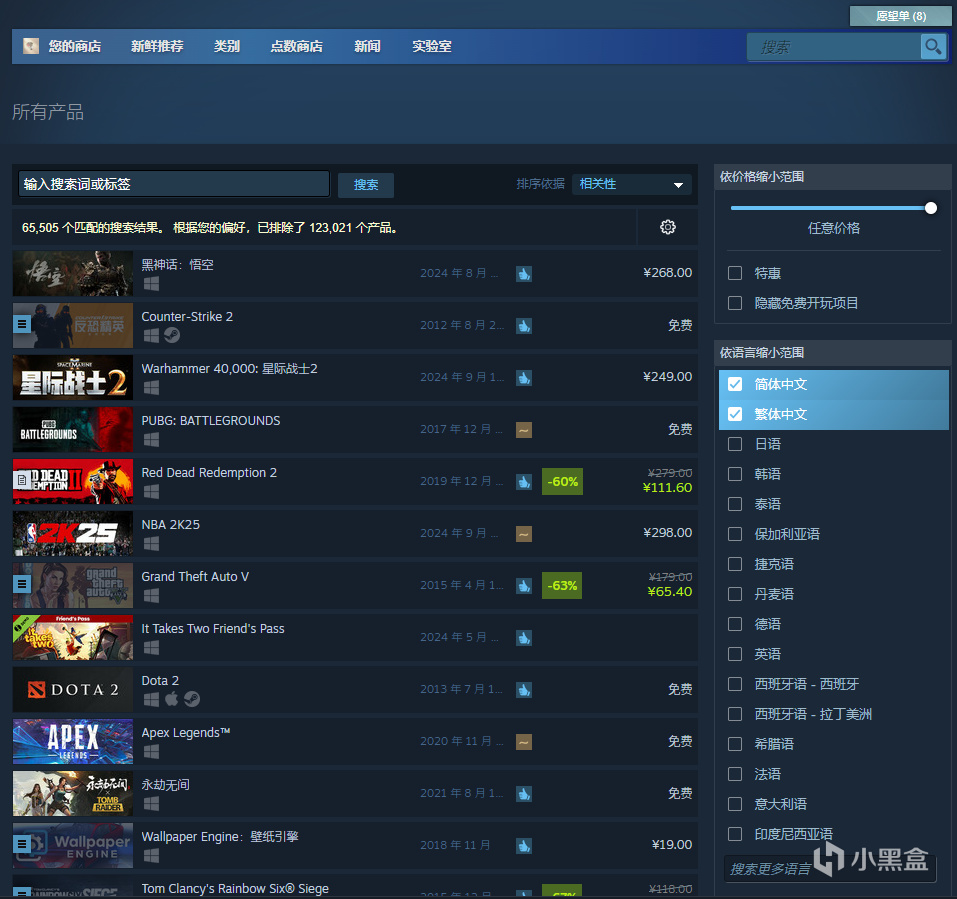Open the PUBG BATTLEGROUNDS thumbnail image
Image resolution: width=957 pixels, height=899 pixels.
73,430
